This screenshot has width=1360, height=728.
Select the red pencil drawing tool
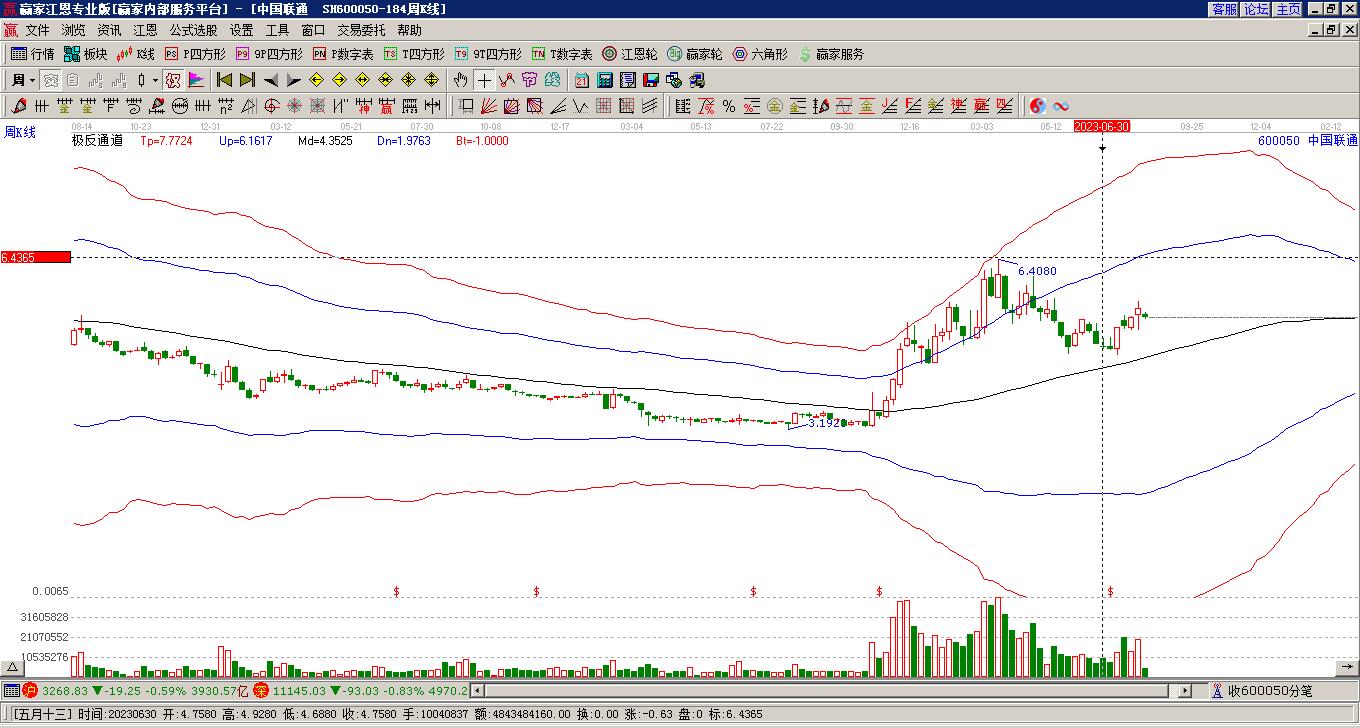coord(19,106)
